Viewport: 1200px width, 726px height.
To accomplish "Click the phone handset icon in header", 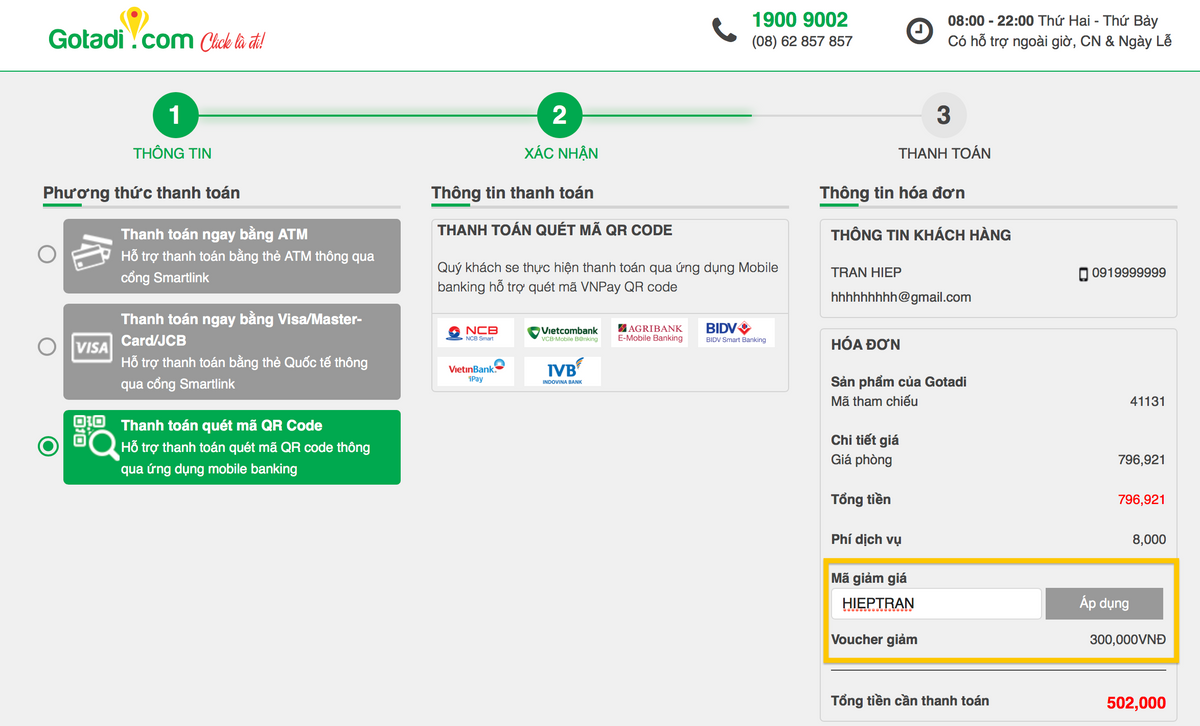I will [724, 30].
